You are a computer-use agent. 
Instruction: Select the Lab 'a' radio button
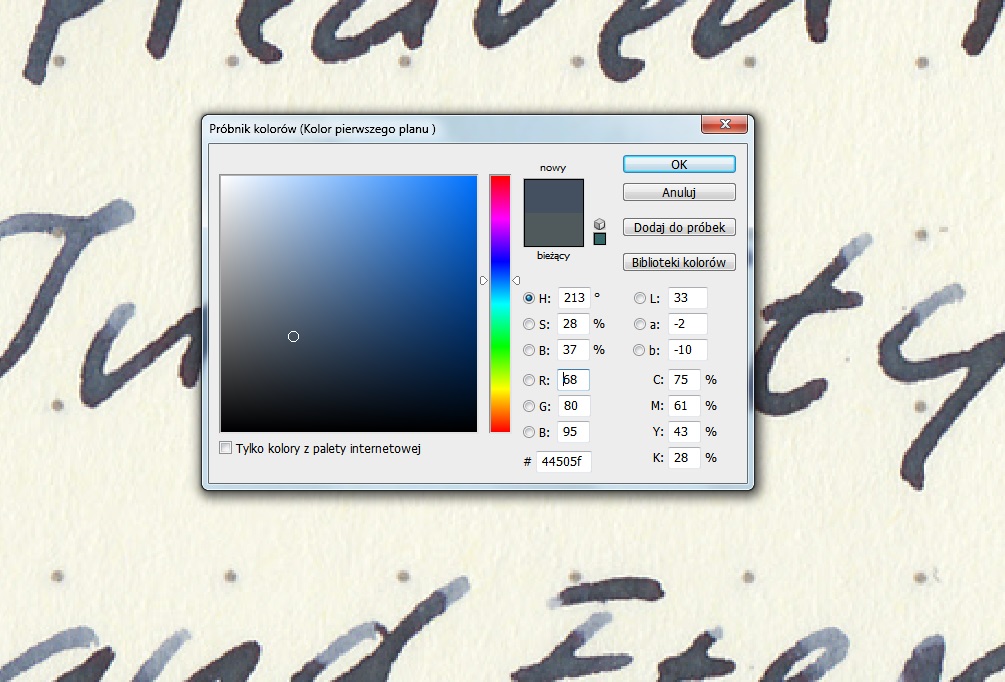pos(640,324)
